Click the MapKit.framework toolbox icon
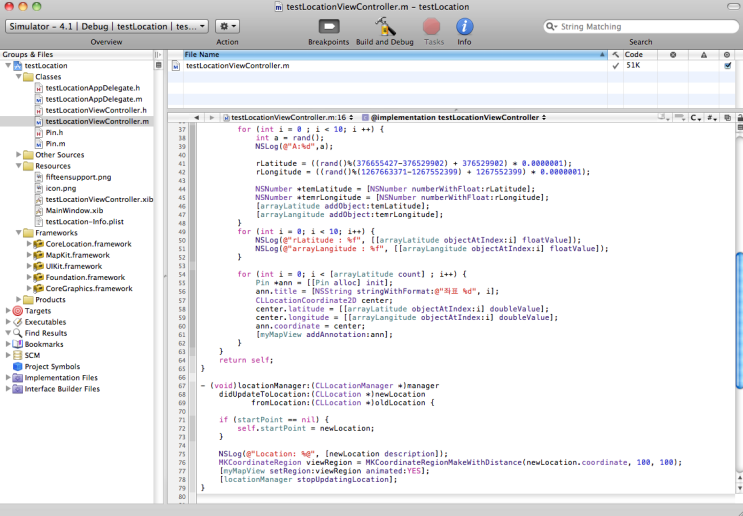Screen dimensions: 743x516 pos(39,255)
